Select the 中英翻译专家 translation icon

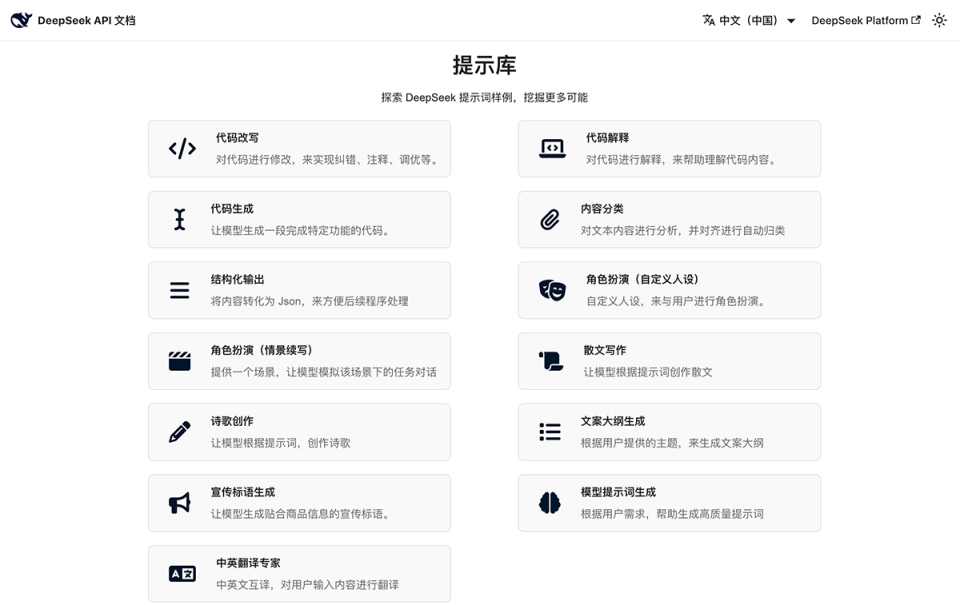[180, 573]
